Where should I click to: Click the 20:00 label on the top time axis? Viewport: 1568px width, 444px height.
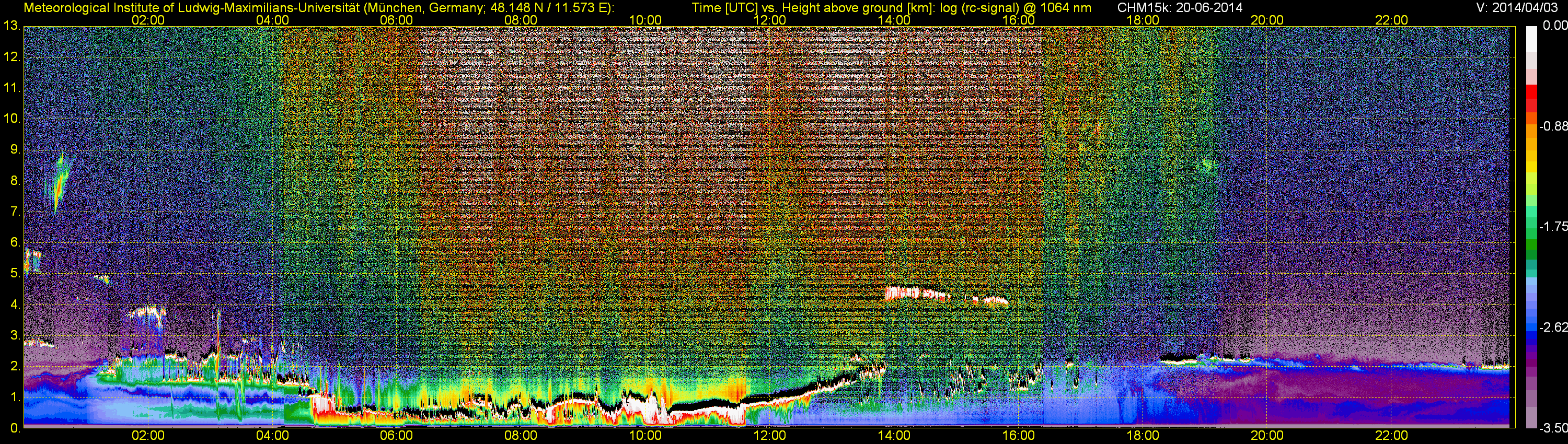[1267, 20]
